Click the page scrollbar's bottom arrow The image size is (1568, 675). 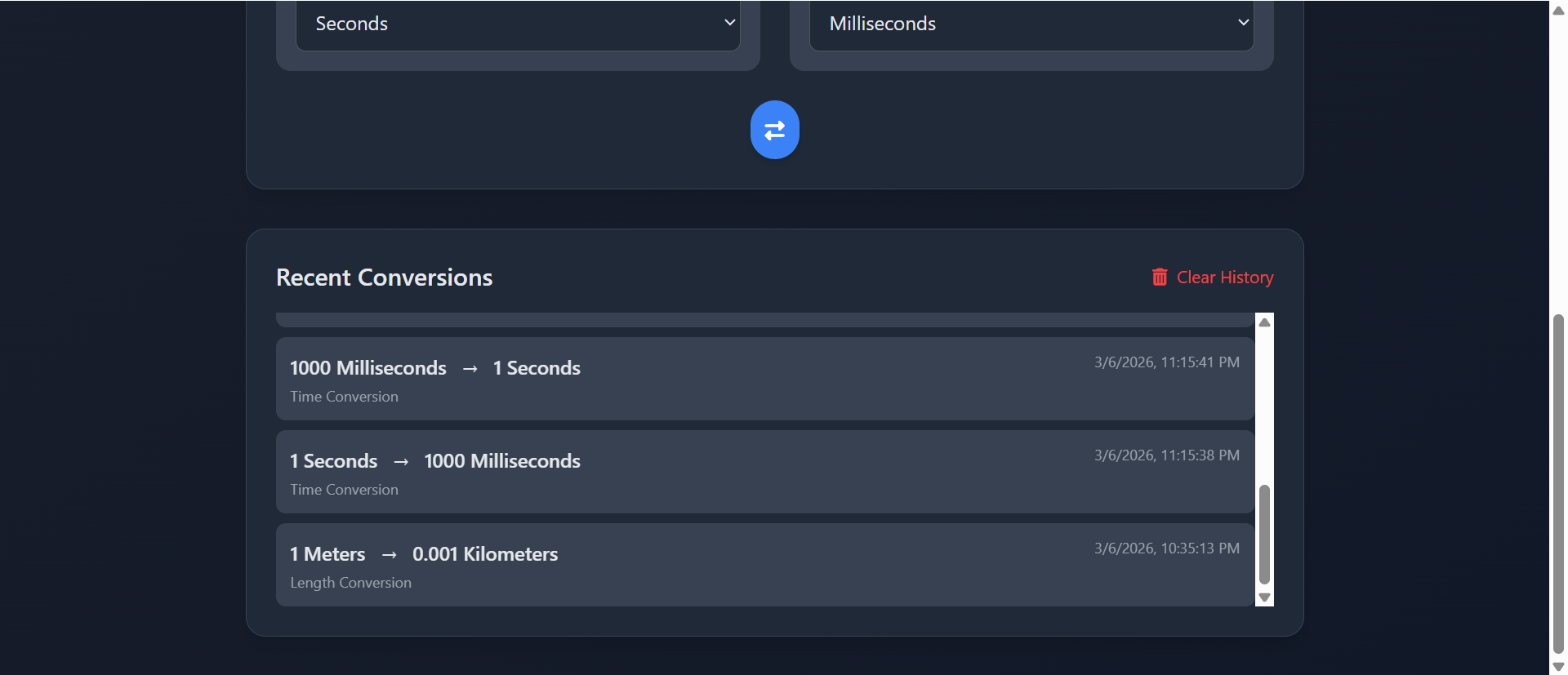point(1558,665)
